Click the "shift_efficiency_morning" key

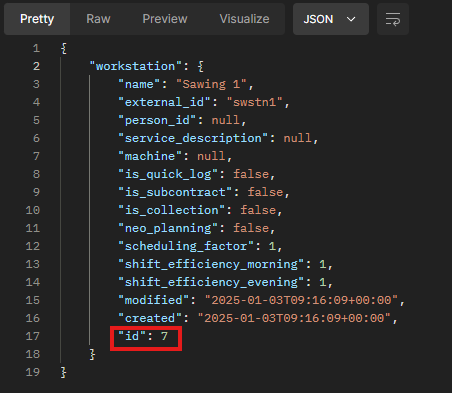[211, 264]
